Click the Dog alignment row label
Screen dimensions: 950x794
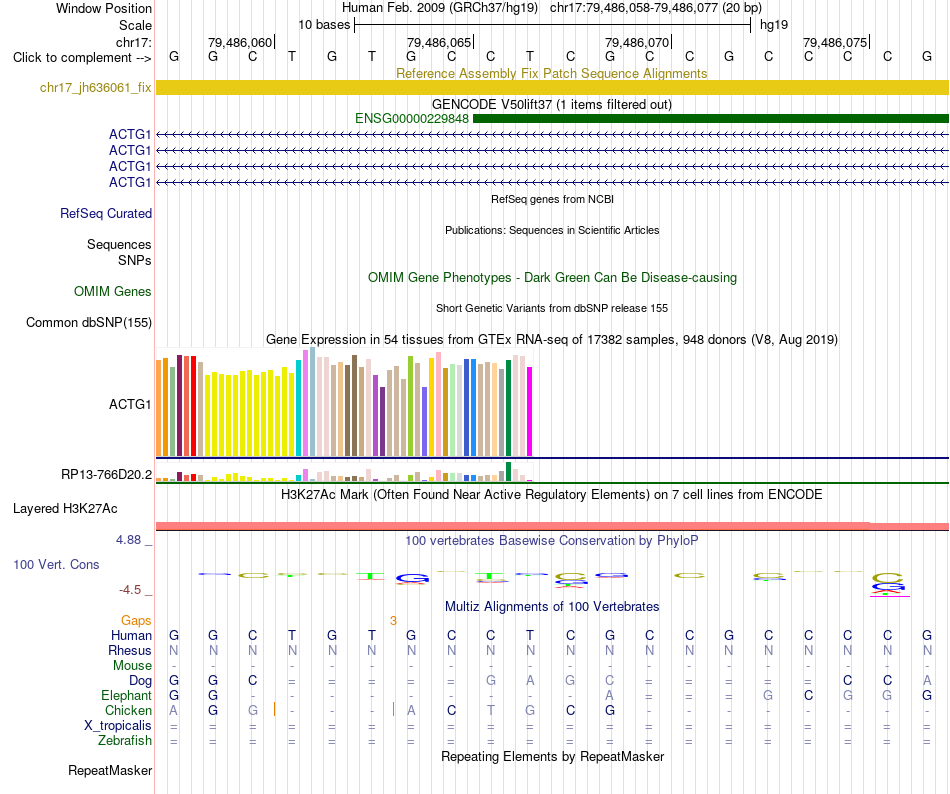pos(141,681)
